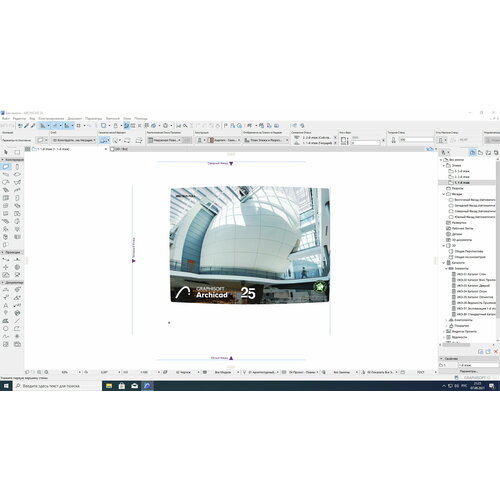
Task: Click the Archicad icon in the taskbar
Action: click(x=147, y=386)
